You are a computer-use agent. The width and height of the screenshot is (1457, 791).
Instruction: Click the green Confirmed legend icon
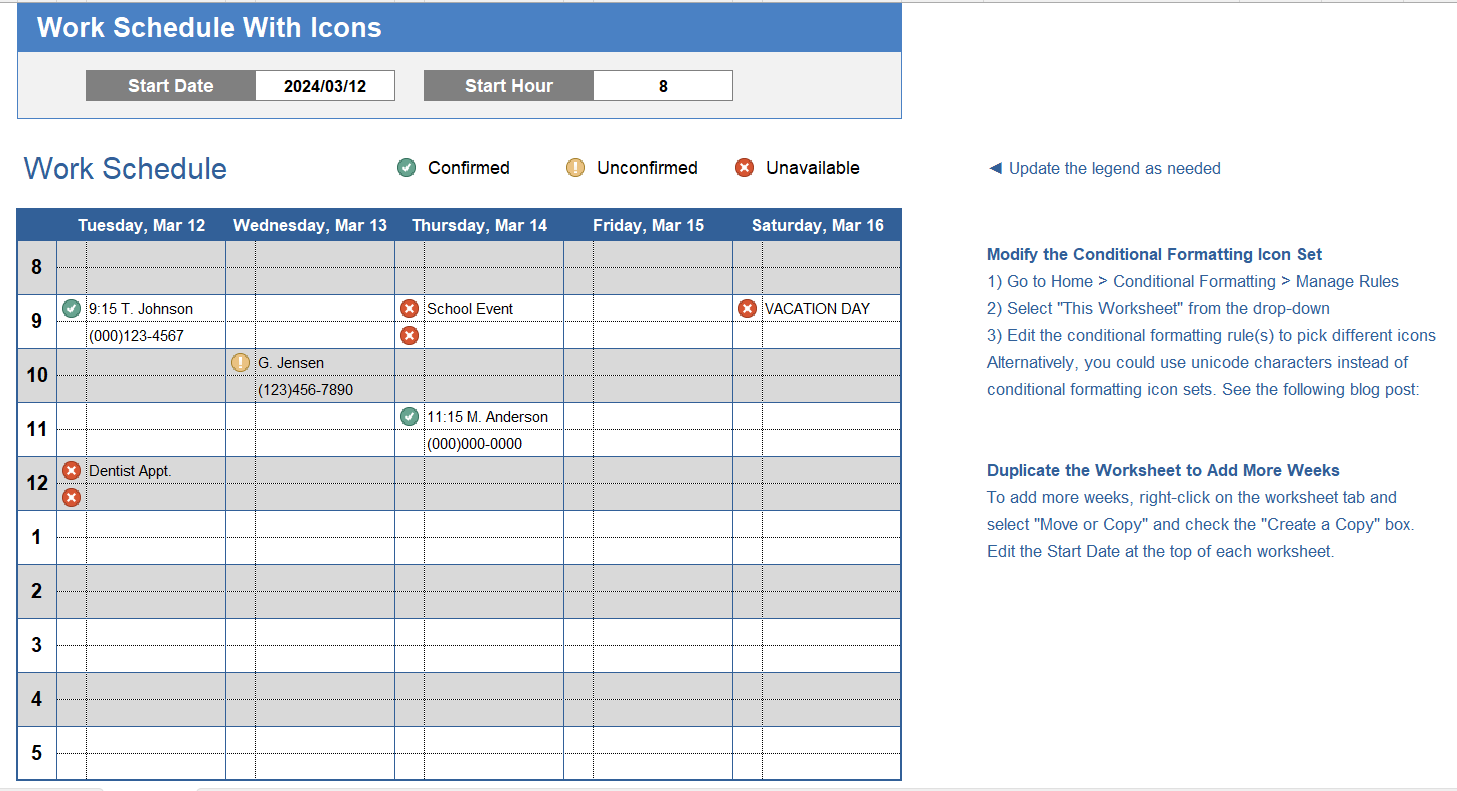(406, 168)
